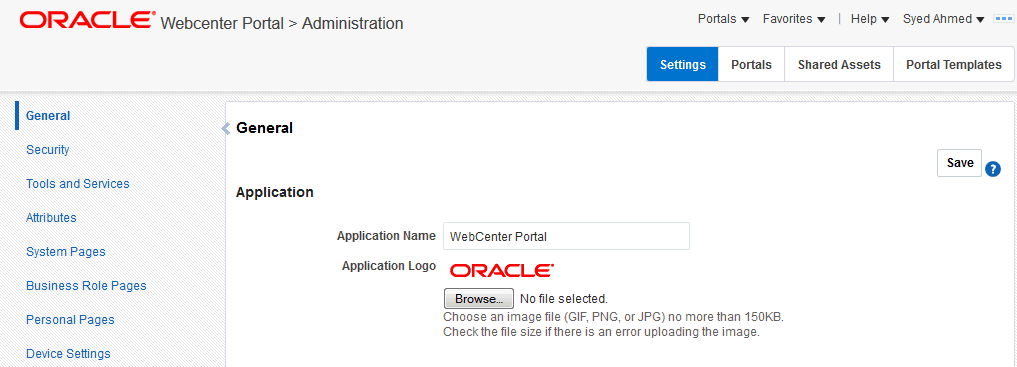
Task: Click the "Application" section heading
Action: pyautogui.click(x=274, y=192)
